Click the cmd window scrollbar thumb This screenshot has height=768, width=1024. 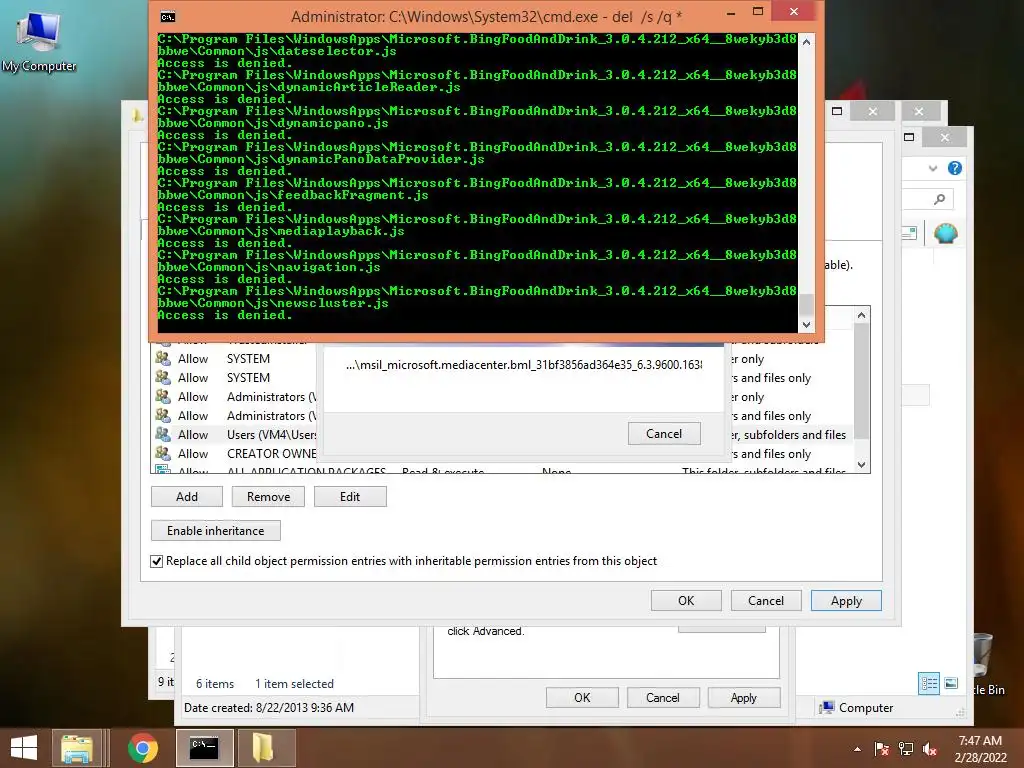807,304
